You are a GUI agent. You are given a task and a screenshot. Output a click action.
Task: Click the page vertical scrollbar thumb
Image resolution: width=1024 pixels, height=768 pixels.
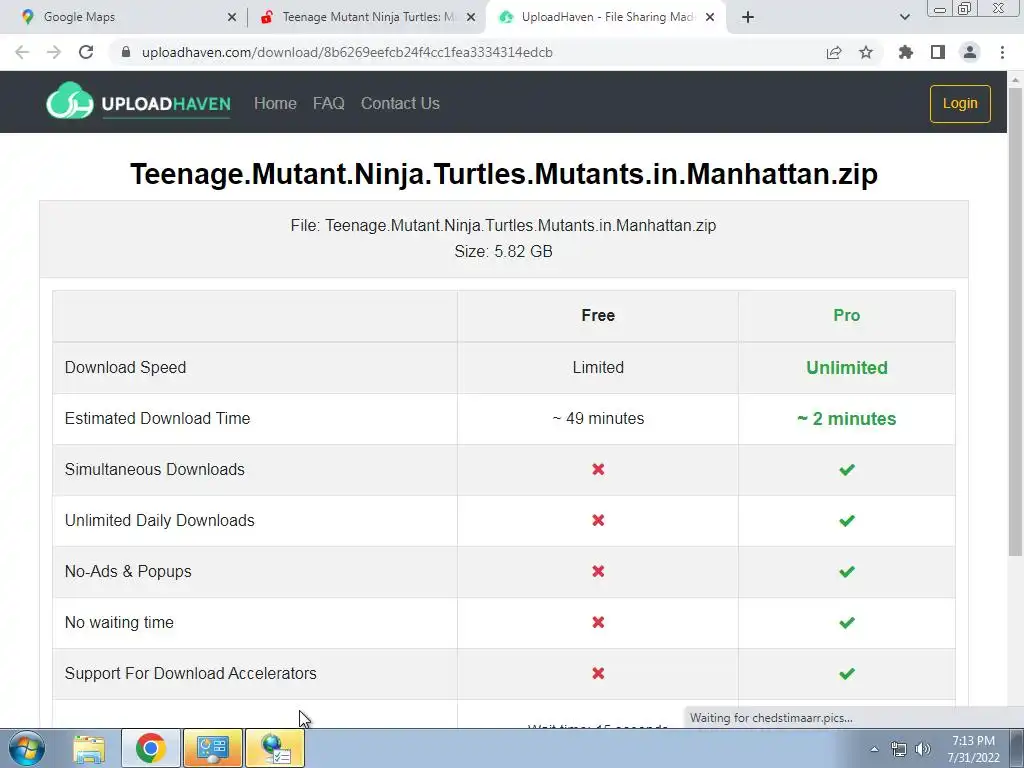pyautogui.click(x=1015, y=320)
